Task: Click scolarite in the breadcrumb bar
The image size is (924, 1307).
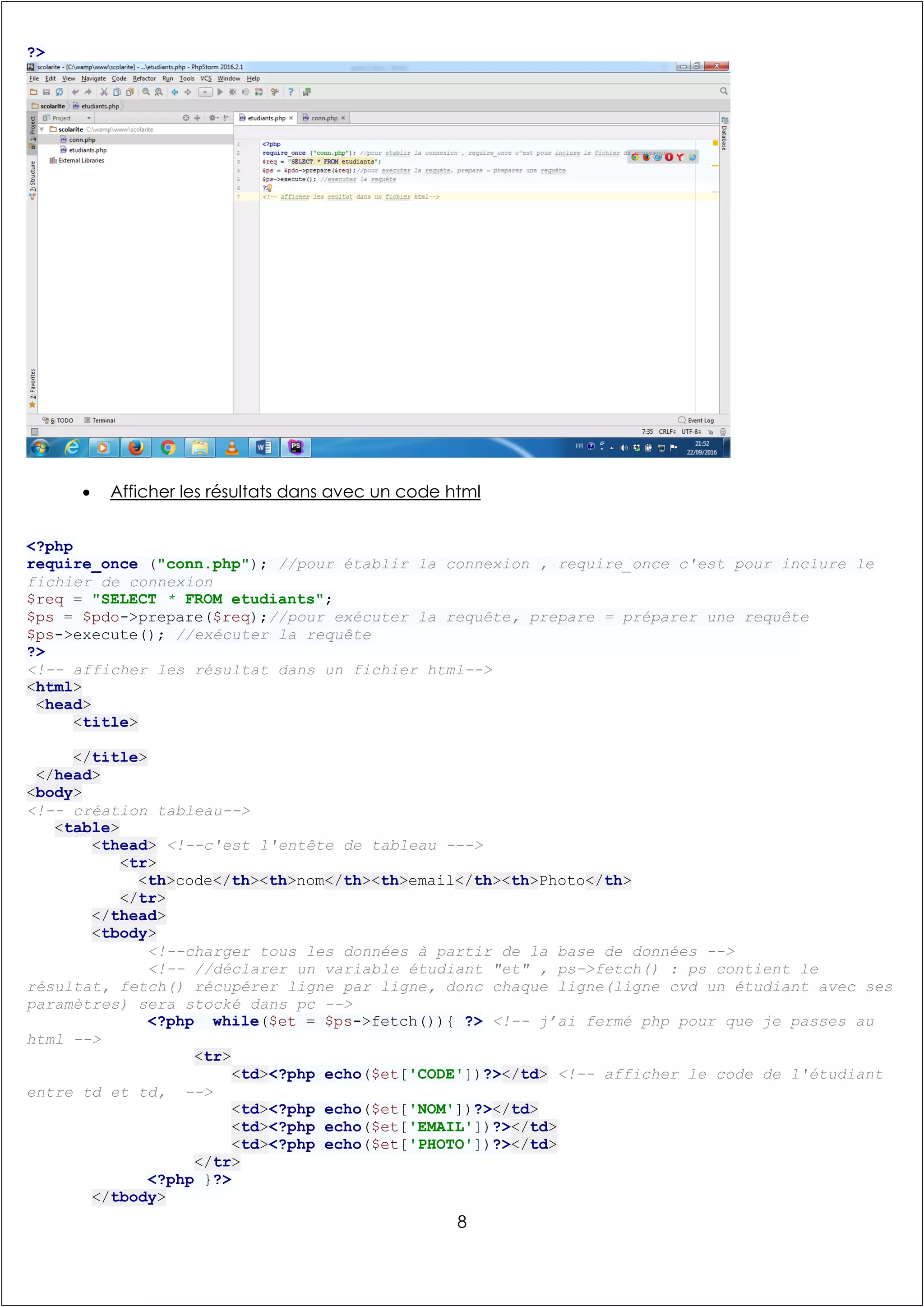Action: tap(48, 106)
